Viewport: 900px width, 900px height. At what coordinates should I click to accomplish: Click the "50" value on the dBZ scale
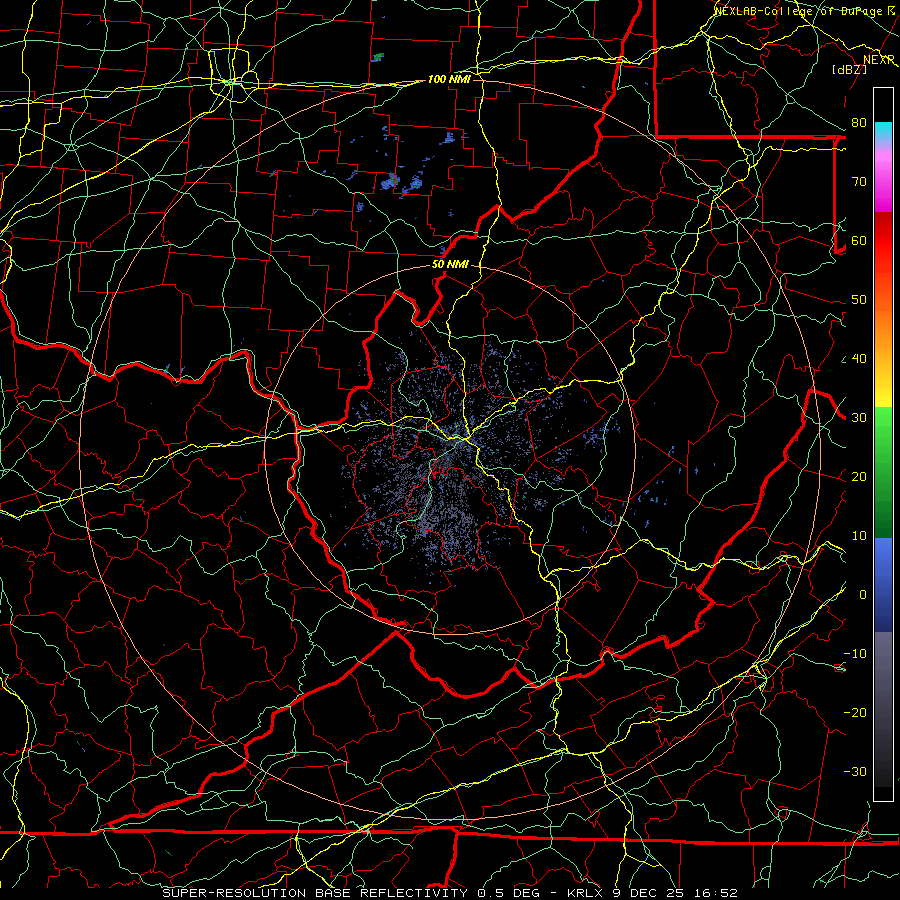(x=859, y=300)
